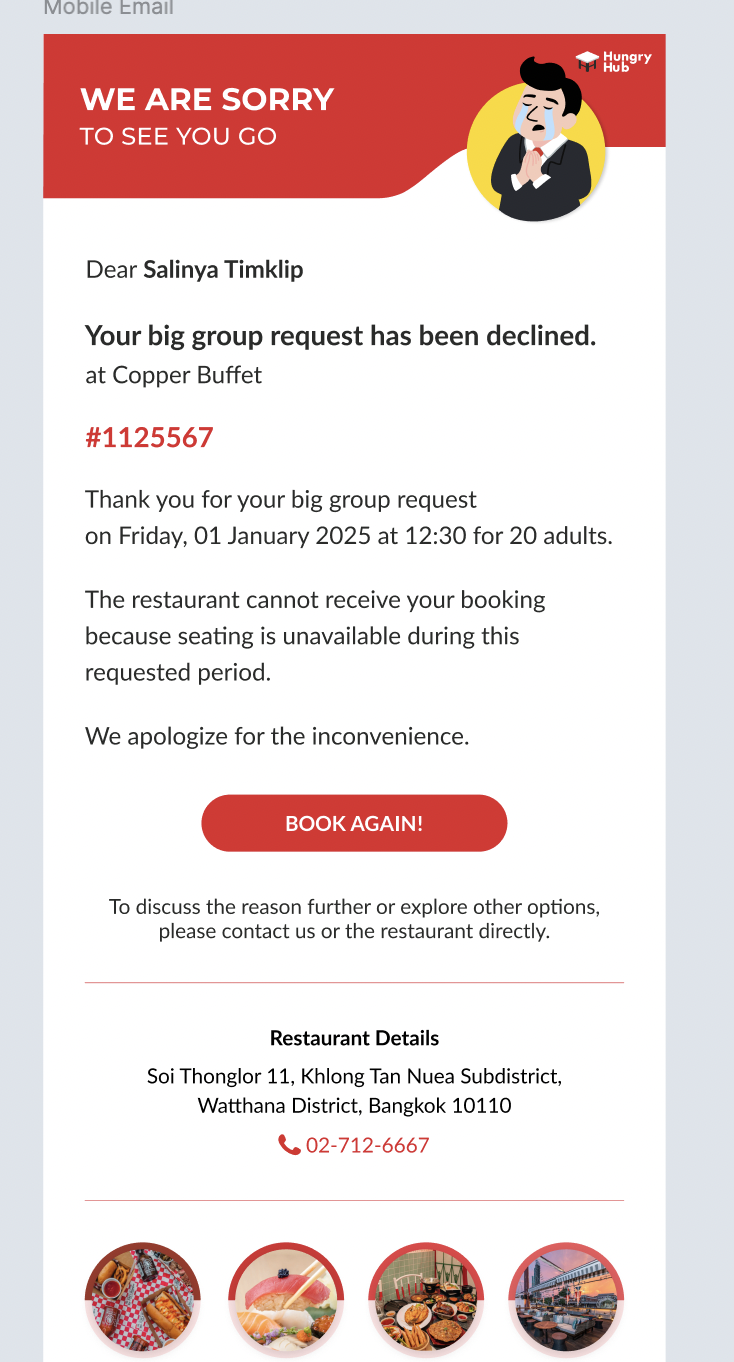Click the Copper Buffet restaurant name
The height and width of the screenshot is (1362, 734).
click(187, 375)
